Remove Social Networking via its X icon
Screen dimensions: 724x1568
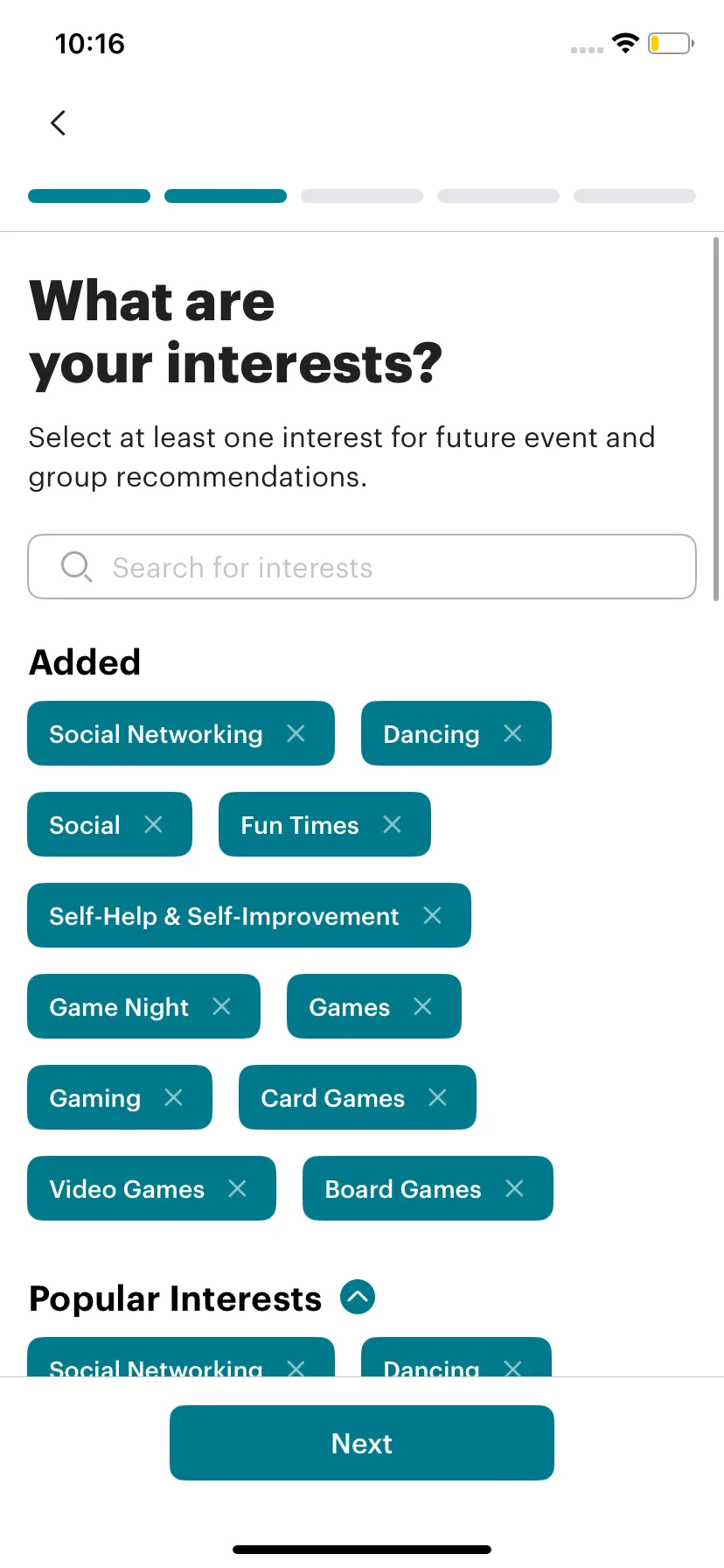(296, 733)
